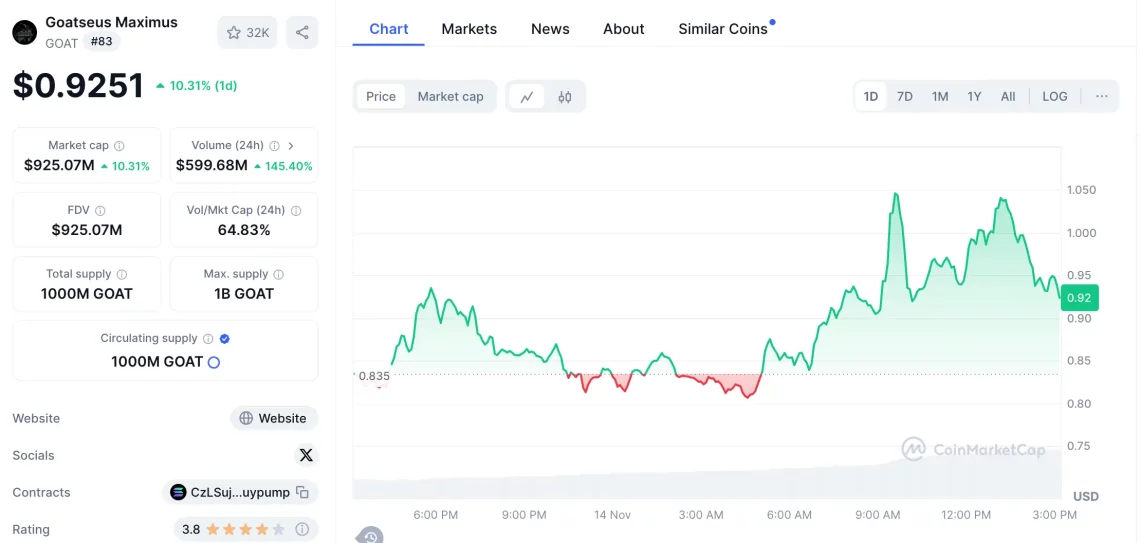Select the All time range
1140x543 pixels.
coord(1008,96)
